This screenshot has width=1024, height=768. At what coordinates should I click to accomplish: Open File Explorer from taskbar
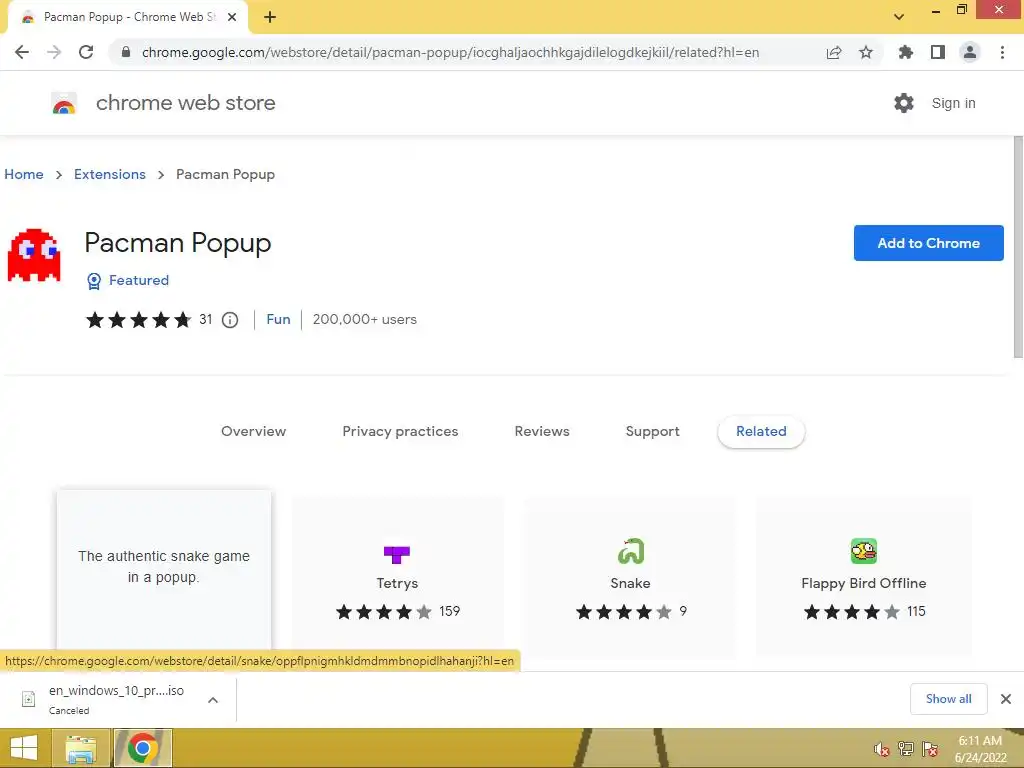(80, 748)
